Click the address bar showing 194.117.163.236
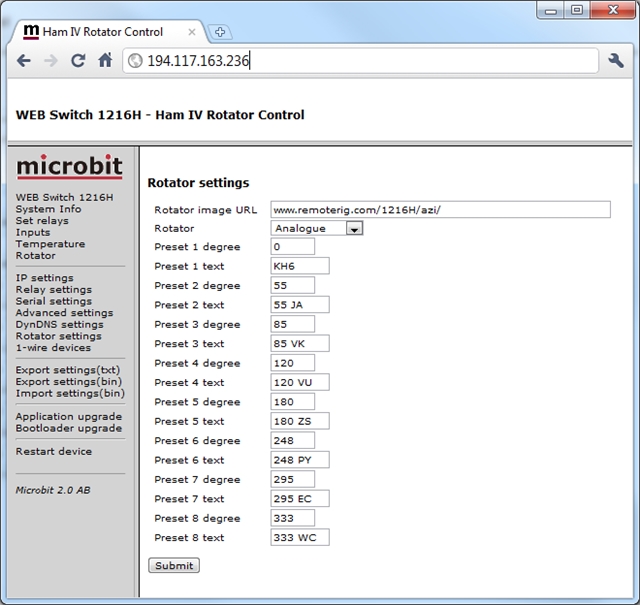The height and width of the screenshot is (605, 640). [x=360, y=61]
